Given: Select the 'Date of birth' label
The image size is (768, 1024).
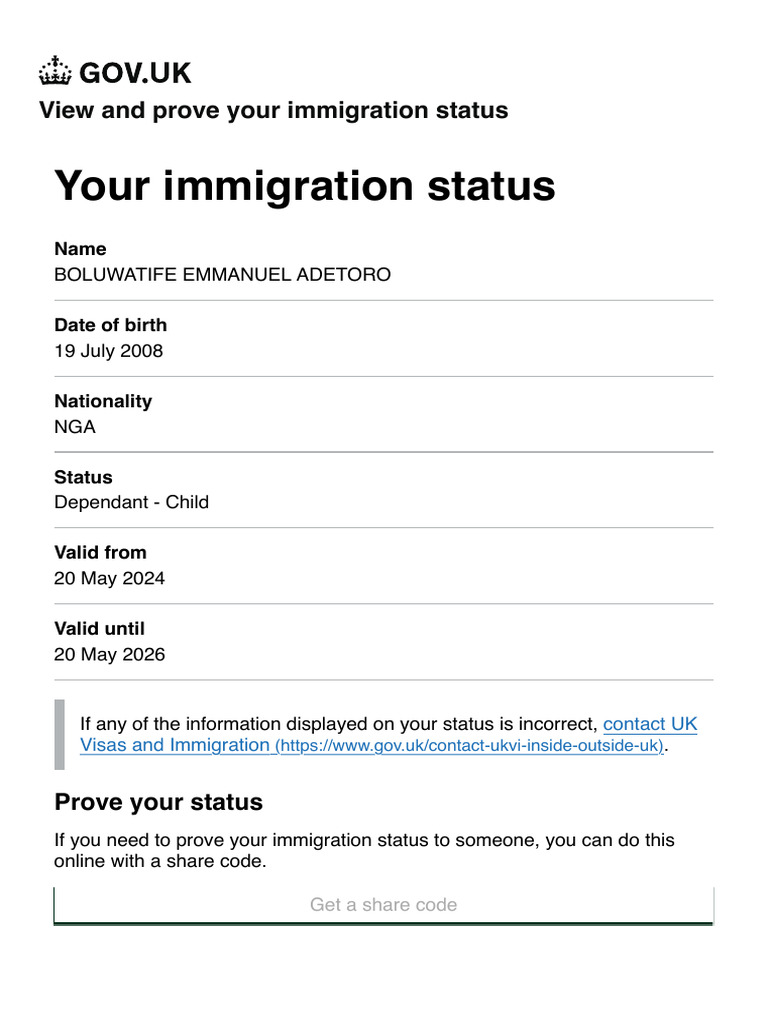Looking at the screenshot, I should pos(110,325).
